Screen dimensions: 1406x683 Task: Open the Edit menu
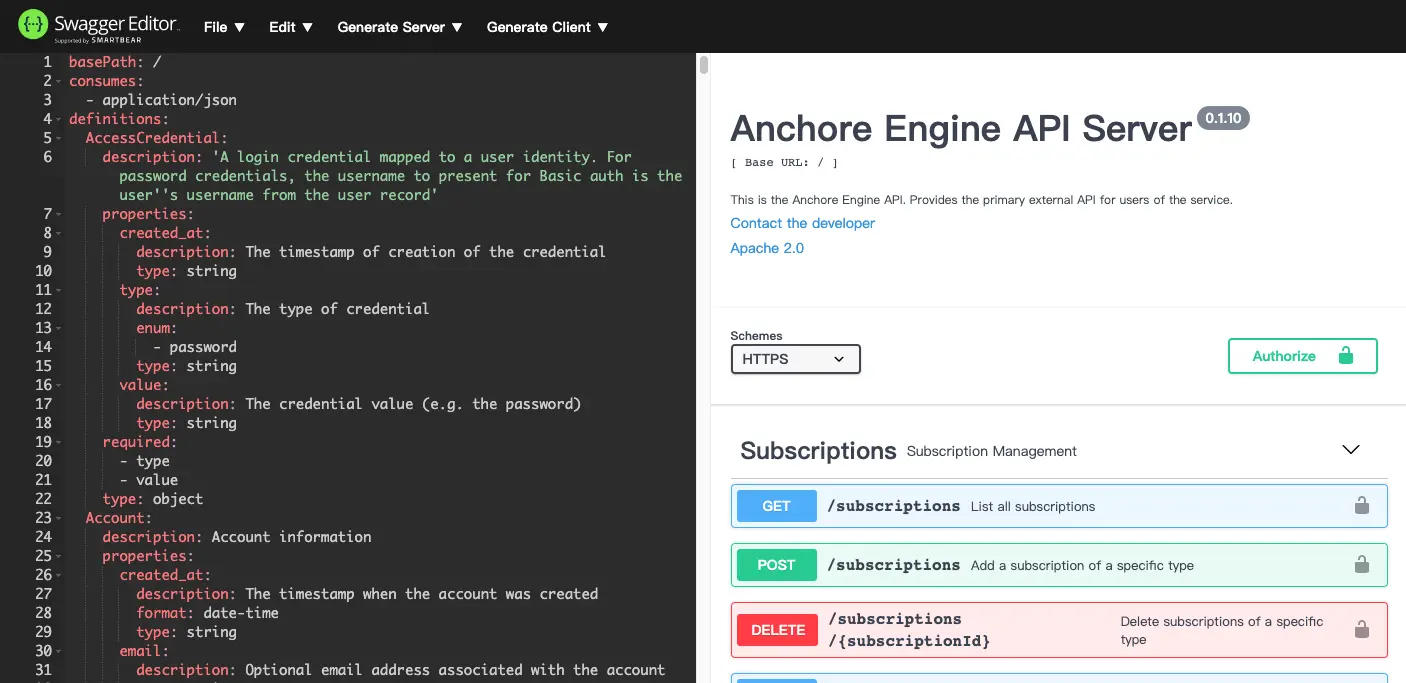[289, 27]
